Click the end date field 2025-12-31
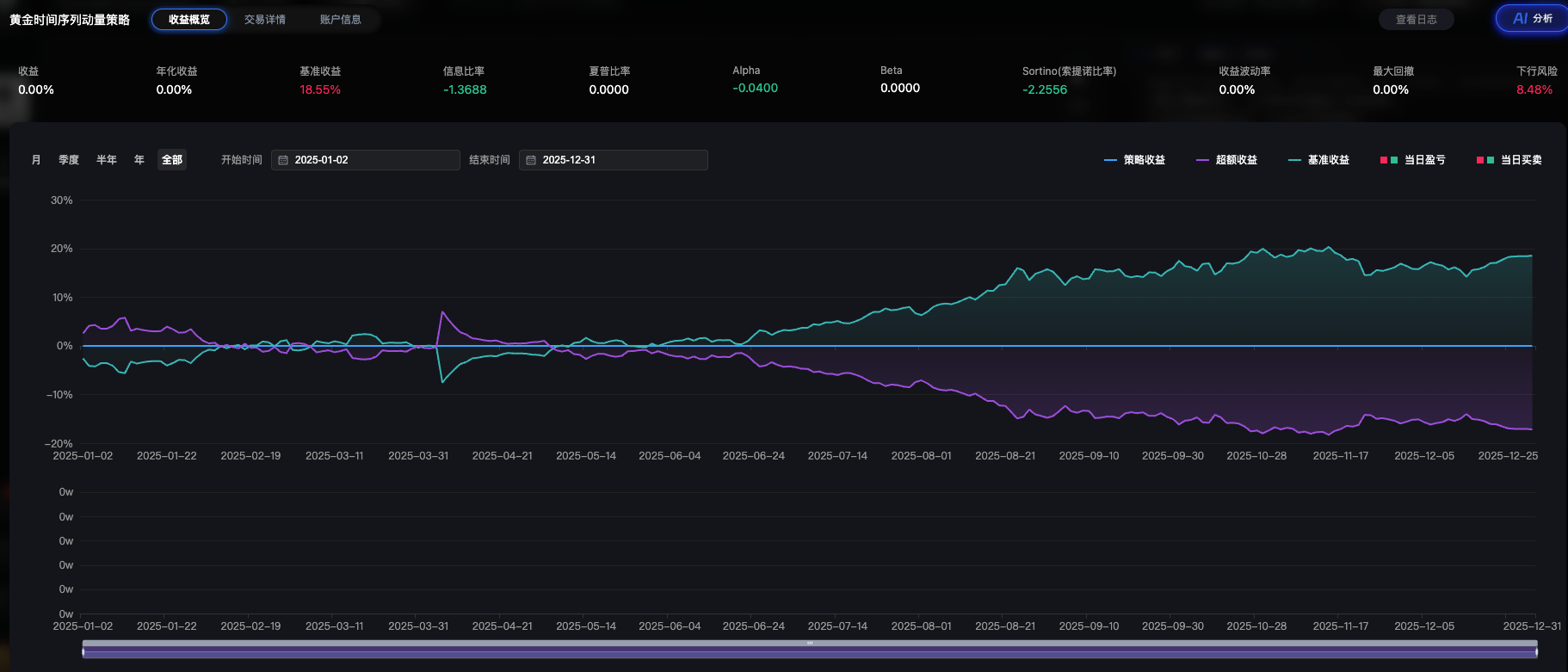Image resolution: width=1568 pixels, height=672 pixels. (614, 160)
